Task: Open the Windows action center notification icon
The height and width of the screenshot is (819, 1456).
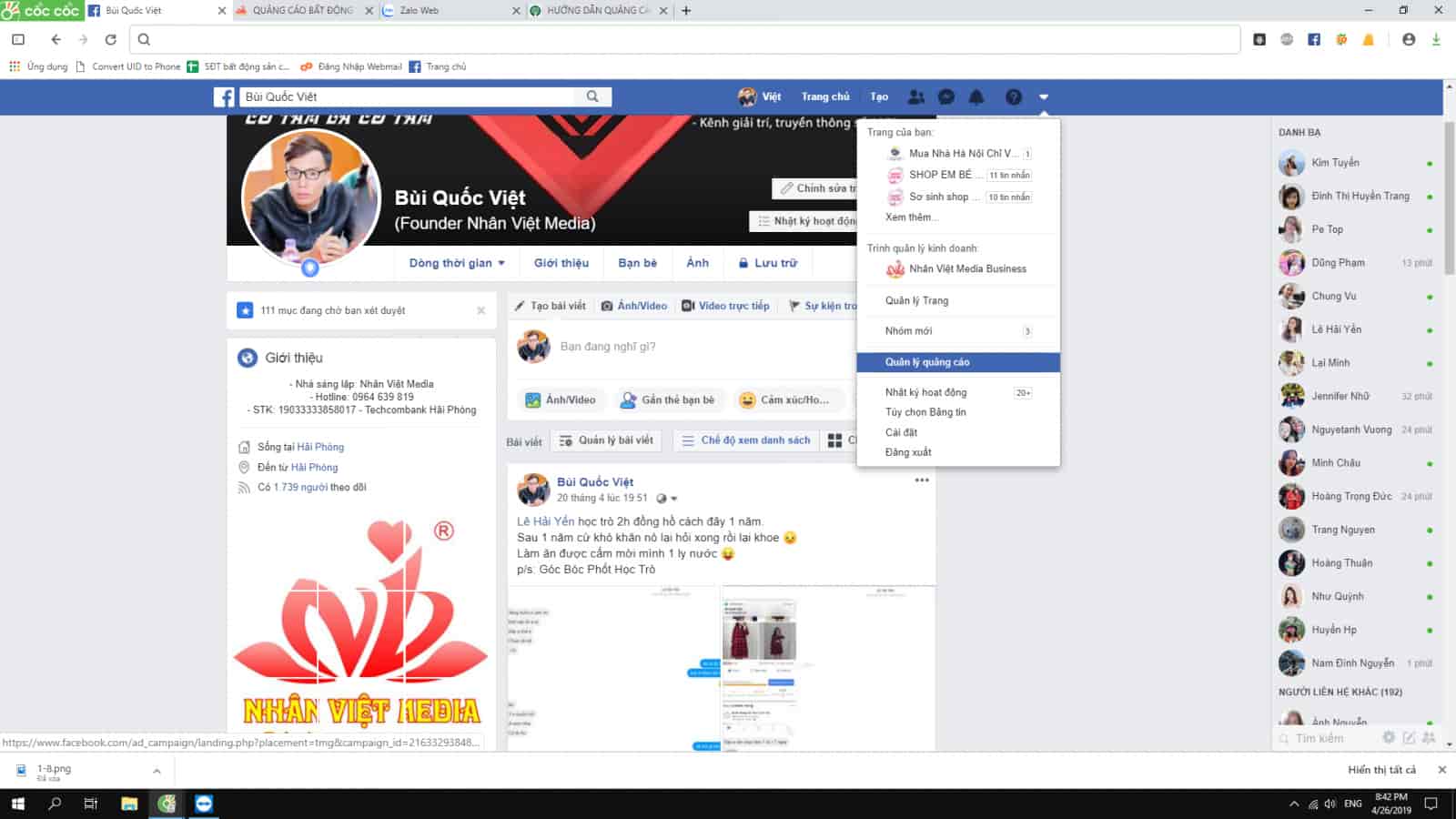Action: pyautogui.click(x=1431, y=804)
